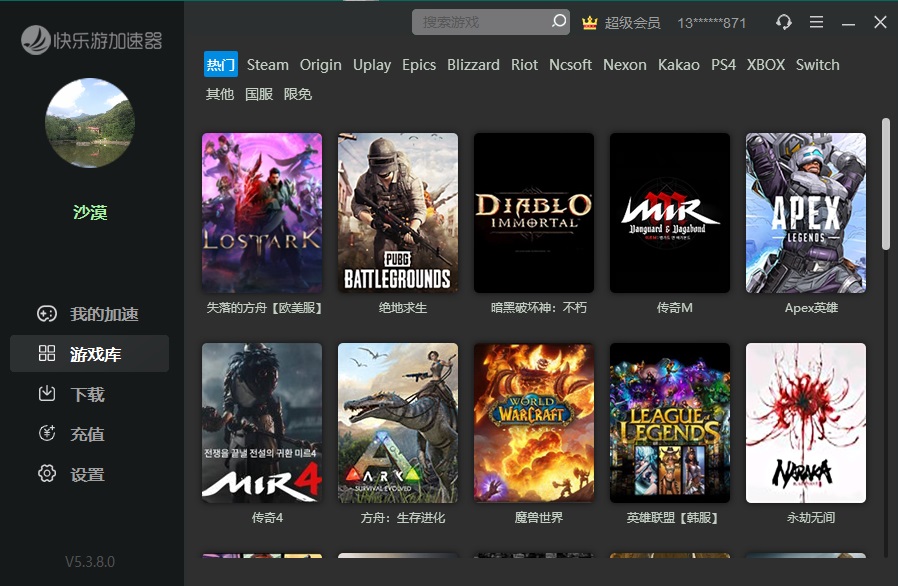Image resolution: width=898 pixels, height=586 pixels.
Task: Choose the World of Warcraft cover
Action: click(534, 423)
